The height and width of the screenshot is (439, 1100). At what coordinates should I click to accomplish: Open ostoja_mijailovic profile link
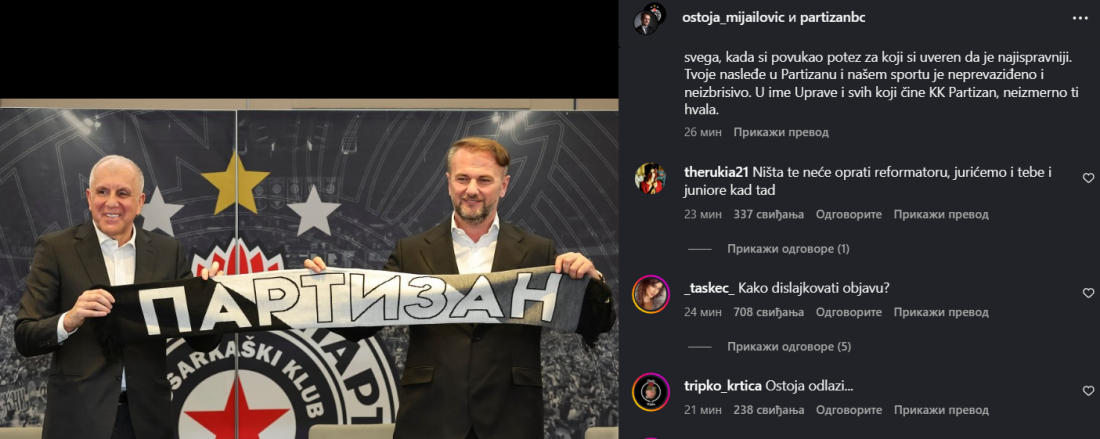(x=733, y=18)
